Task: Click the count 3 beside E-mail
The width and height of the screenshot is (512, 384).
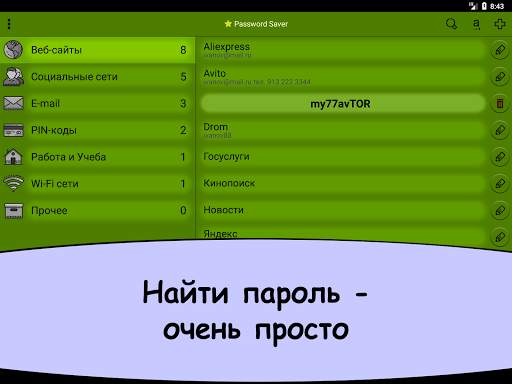Action: pos(183,103)
